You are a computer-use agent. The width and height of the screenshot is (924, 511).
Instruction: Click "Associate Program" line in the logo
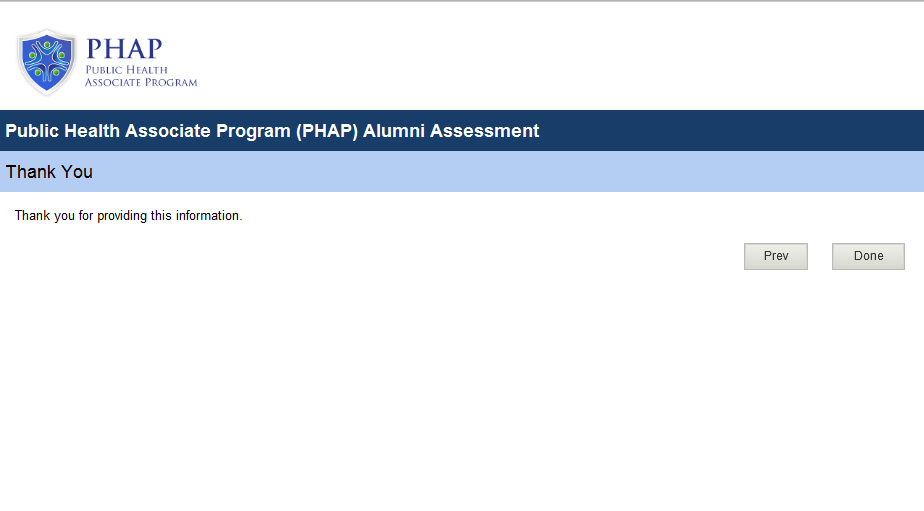(x=141, y=83)
